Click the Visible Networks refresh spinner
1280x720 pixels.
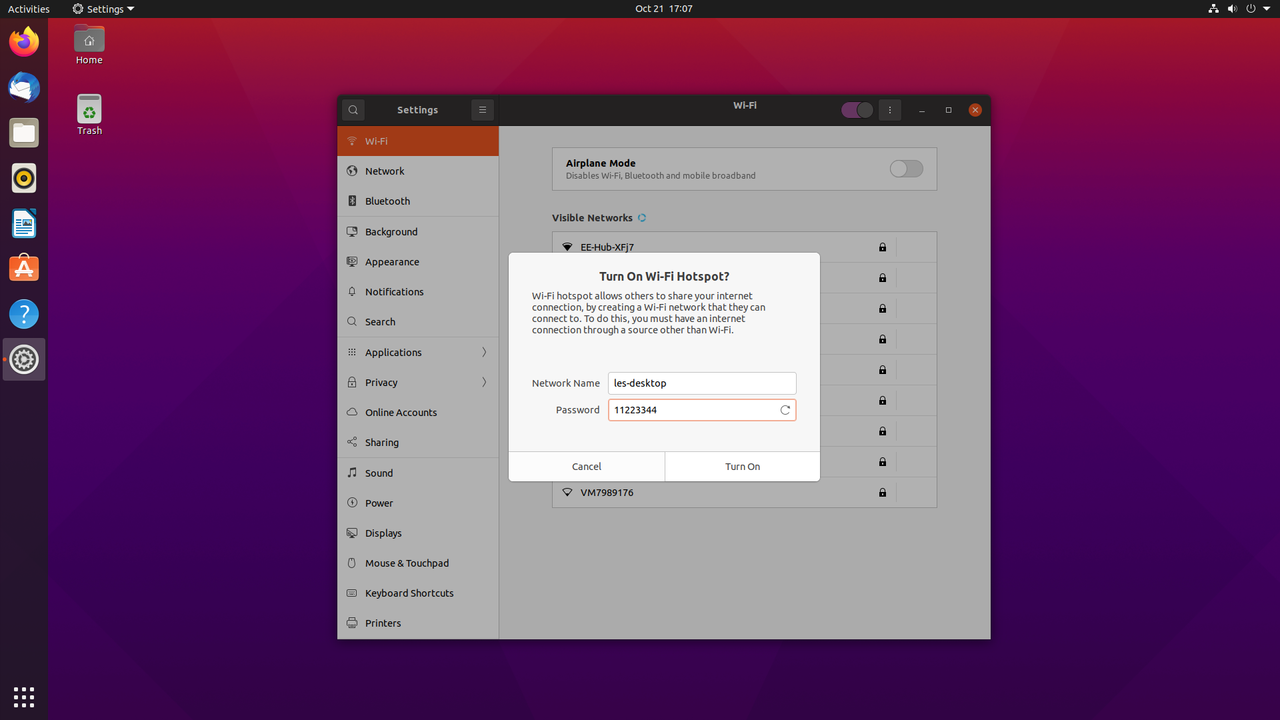click(x=642, y=218)
